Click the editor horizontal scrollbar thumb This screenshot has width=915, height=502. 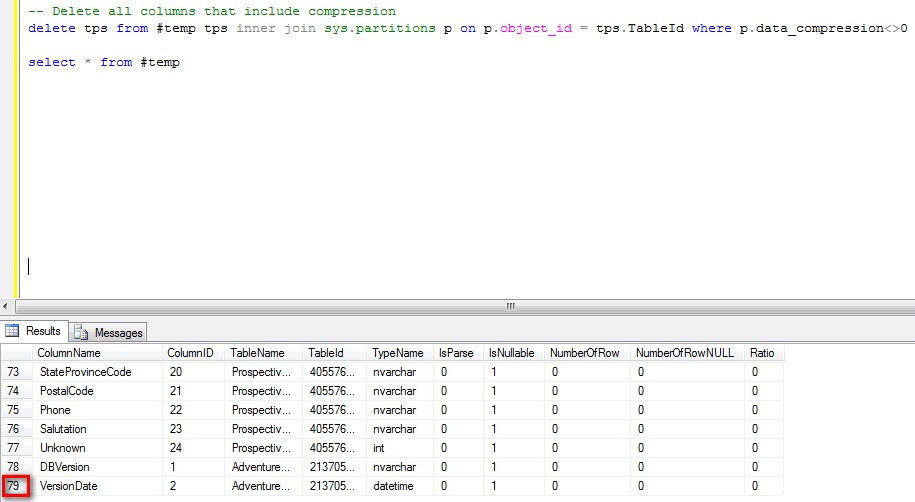(x=510, y=306)
